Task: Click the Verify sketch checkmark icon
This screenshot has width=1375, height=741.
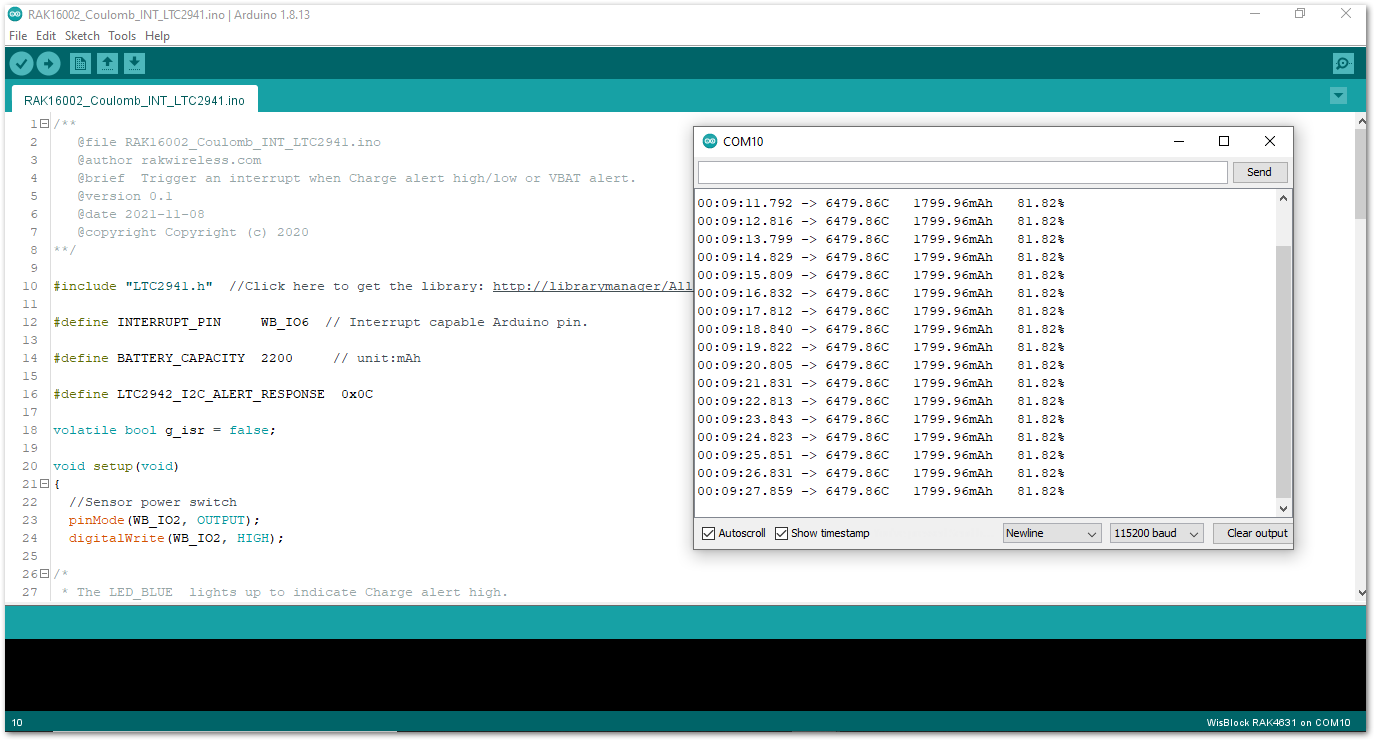Action: tap(21, 64)
